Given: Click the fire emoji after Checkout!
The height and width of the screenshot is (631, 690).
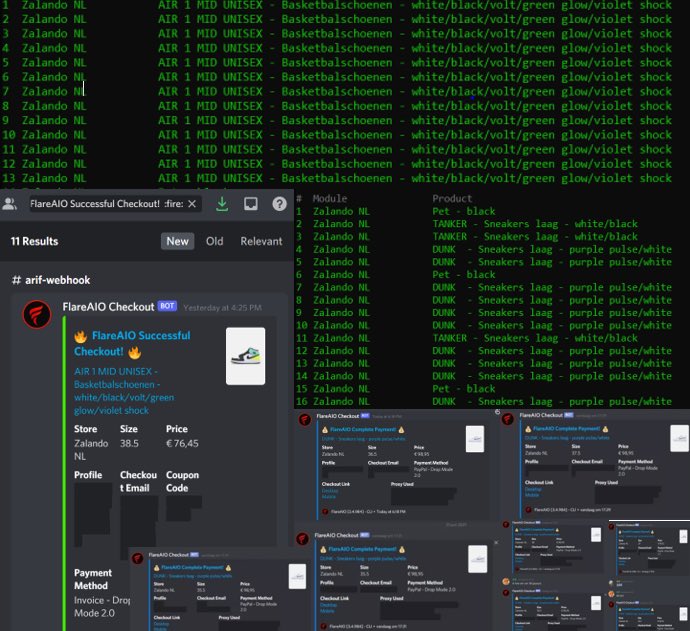Looking at the screenshot, I should (135, 352).
